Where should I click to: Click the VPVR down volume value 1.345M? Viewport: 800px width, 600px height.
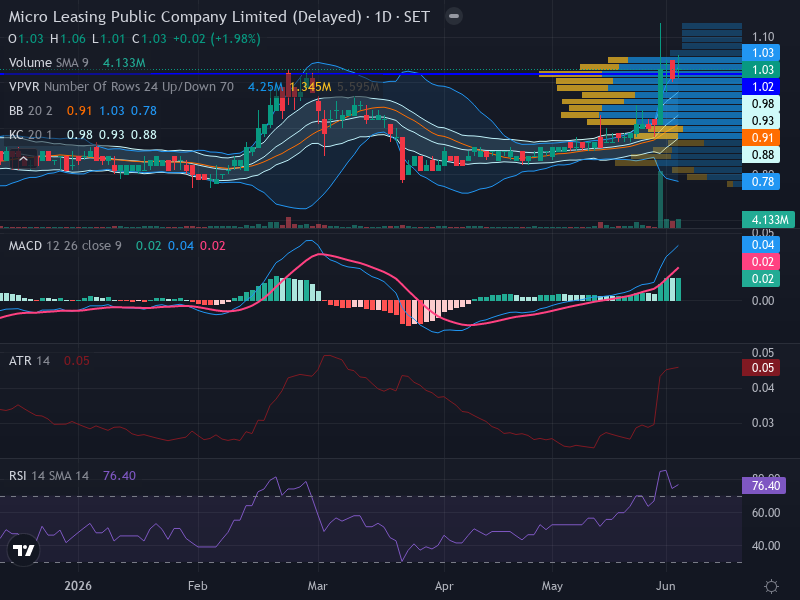[x=311, y=87]
